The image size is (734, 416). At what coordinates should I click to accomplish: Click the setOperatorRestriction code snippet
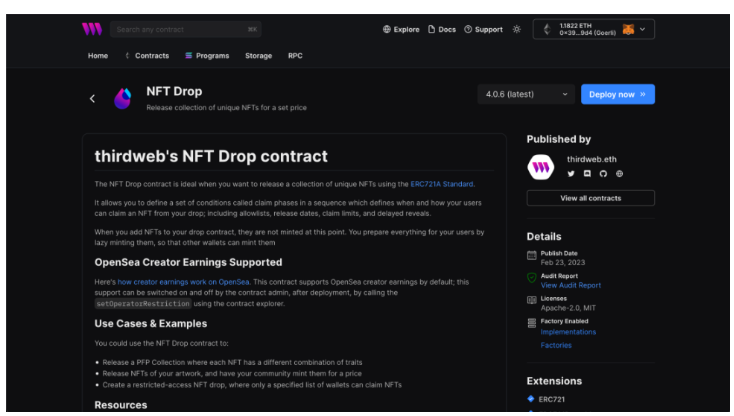[x=143, y=304]
